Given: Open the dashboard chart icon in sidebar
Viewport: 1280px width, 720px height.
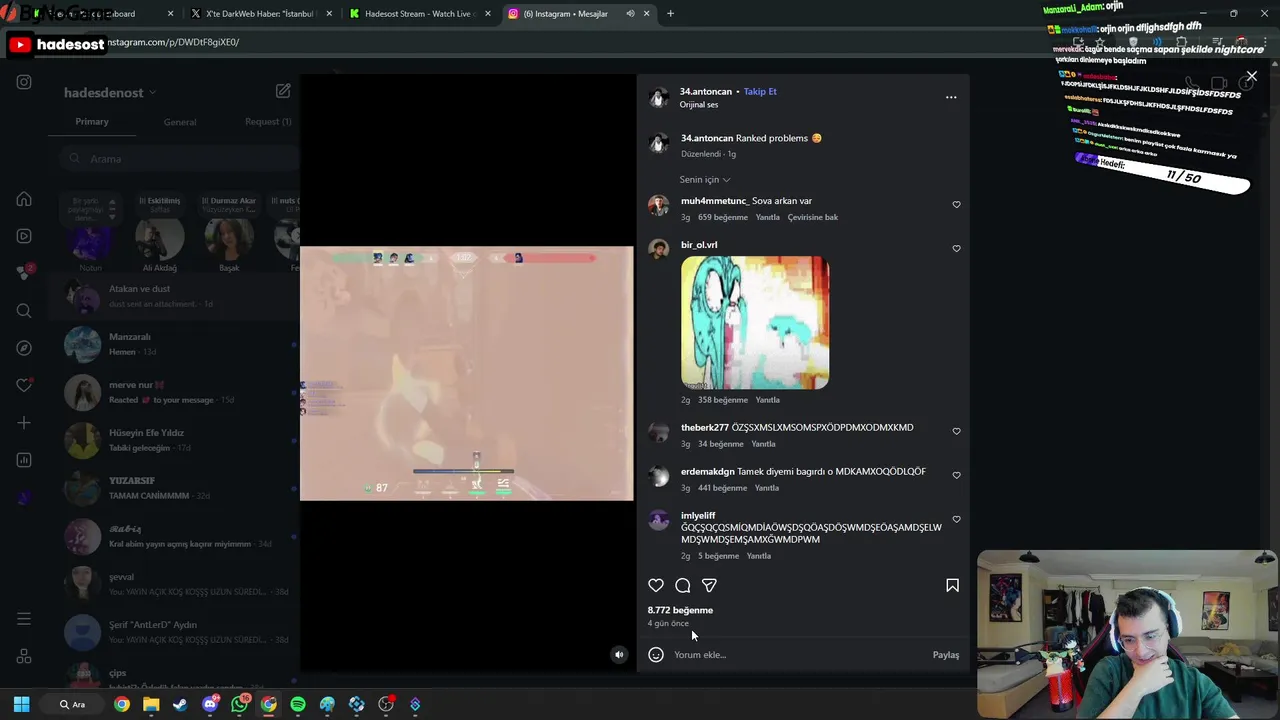Looking at the screenshot, I should click(x=24, y=460).
